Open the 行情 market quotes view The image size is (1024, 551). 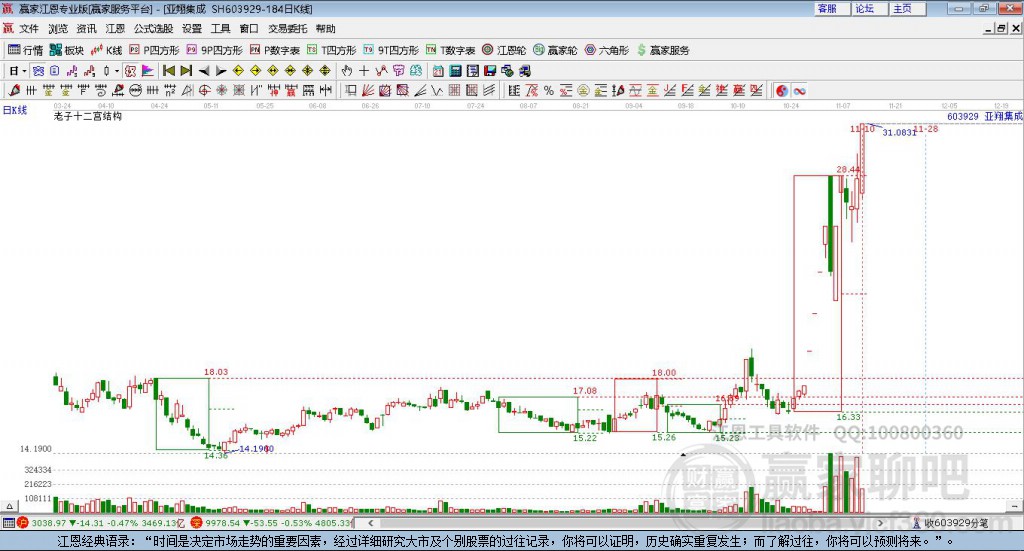pyautogui.click(x=25, y=50)
